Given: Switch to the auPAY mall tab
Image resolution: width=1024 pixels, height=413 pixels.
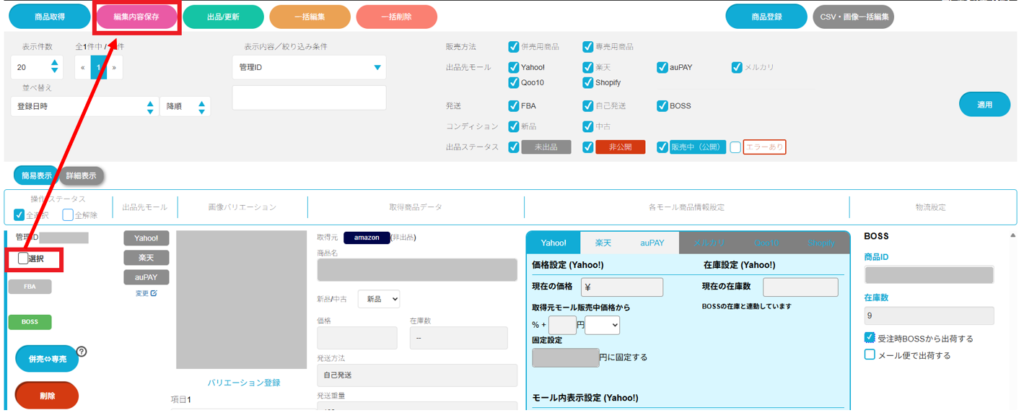Looking at the screenshot, I should [653, 243].
